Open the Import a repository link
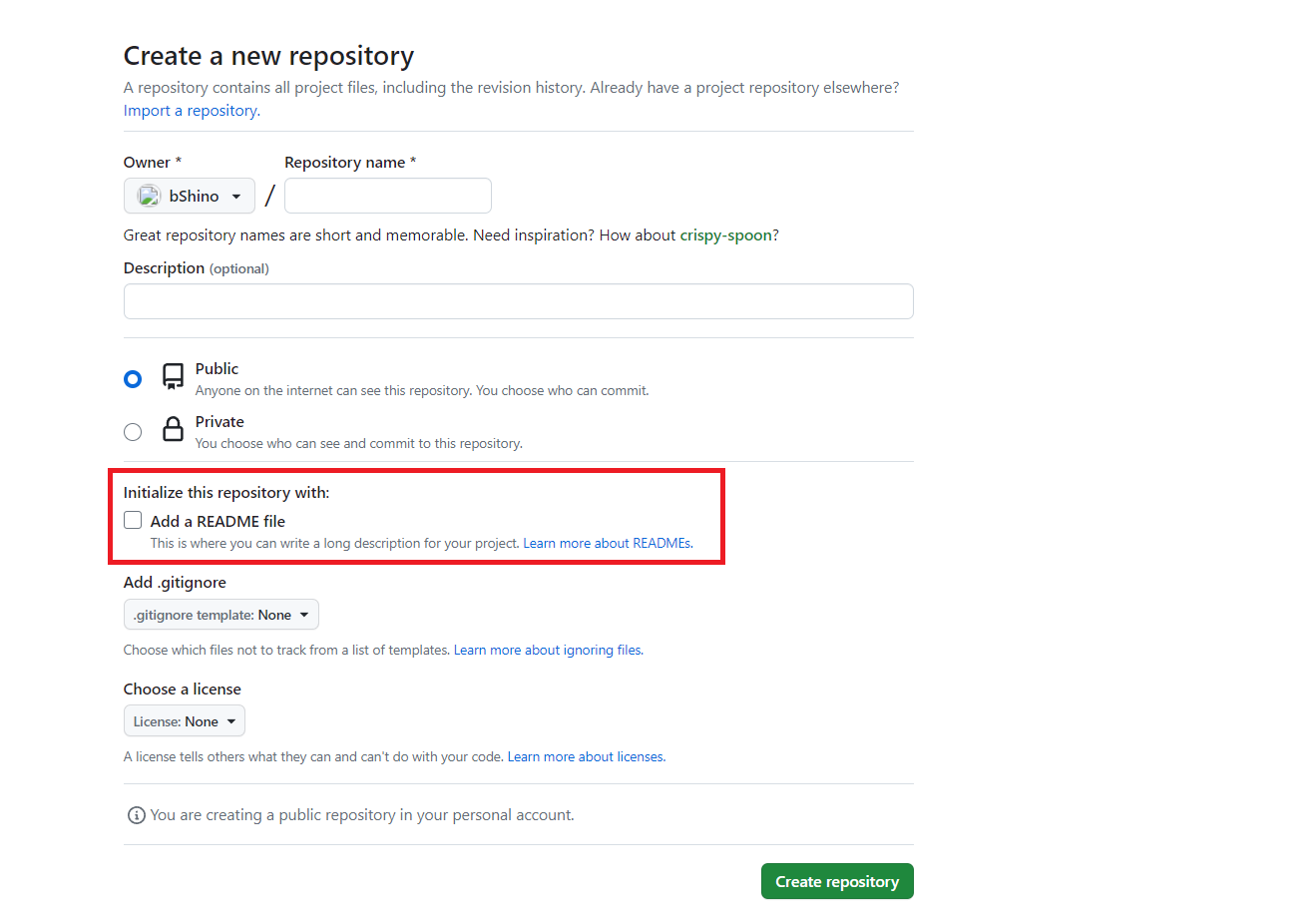Image resolution: width=1316 pixels, height=921 pixels. [192, 111]
